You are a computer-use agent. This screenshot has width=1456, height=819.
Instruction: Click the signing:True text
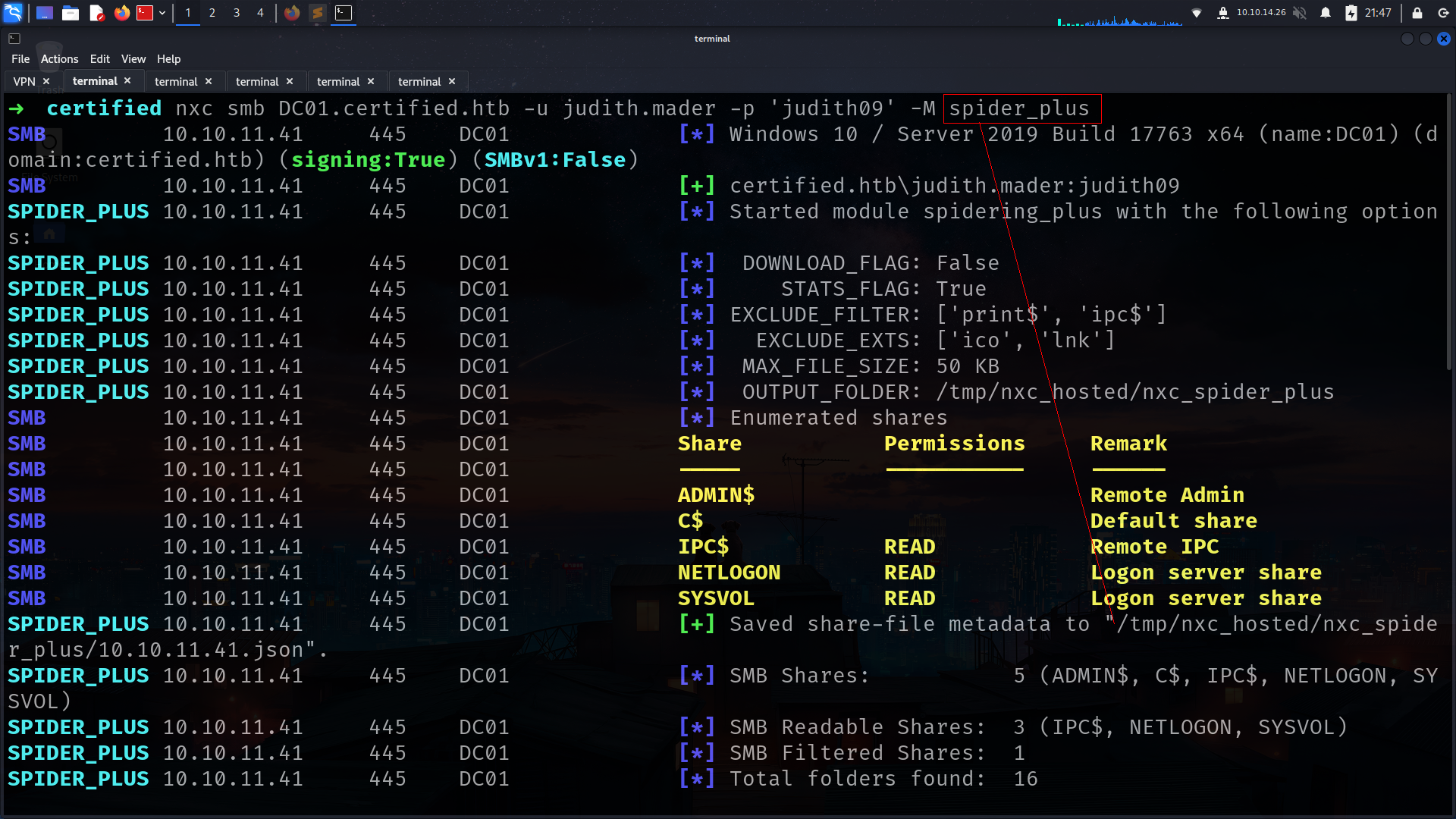[368, 160]
